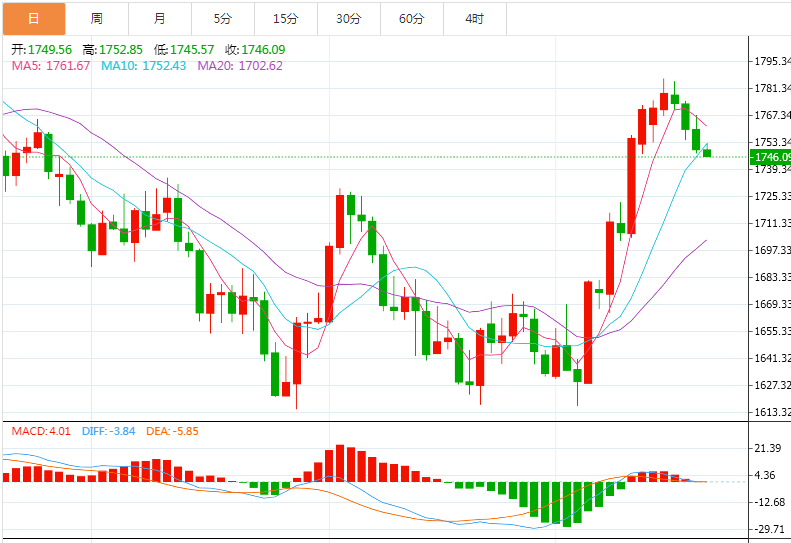Image resolution: width=791 pixels, height=543 pixels.
Task: Open the 15分 timeframe tab
Action: click(286, 19)
